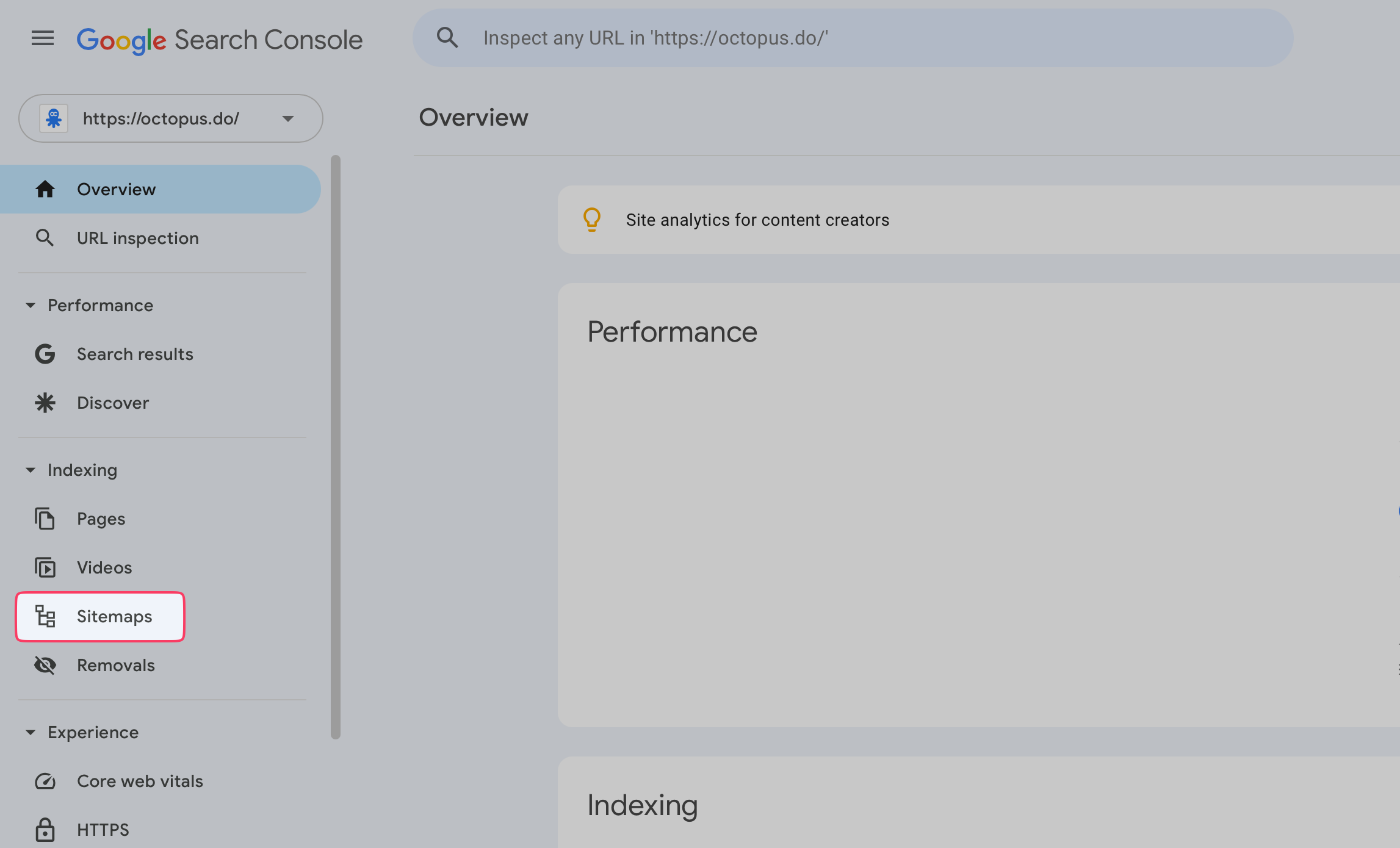1400x848 pixels.
Task: Click the Videos play icon
Action: 45,567
